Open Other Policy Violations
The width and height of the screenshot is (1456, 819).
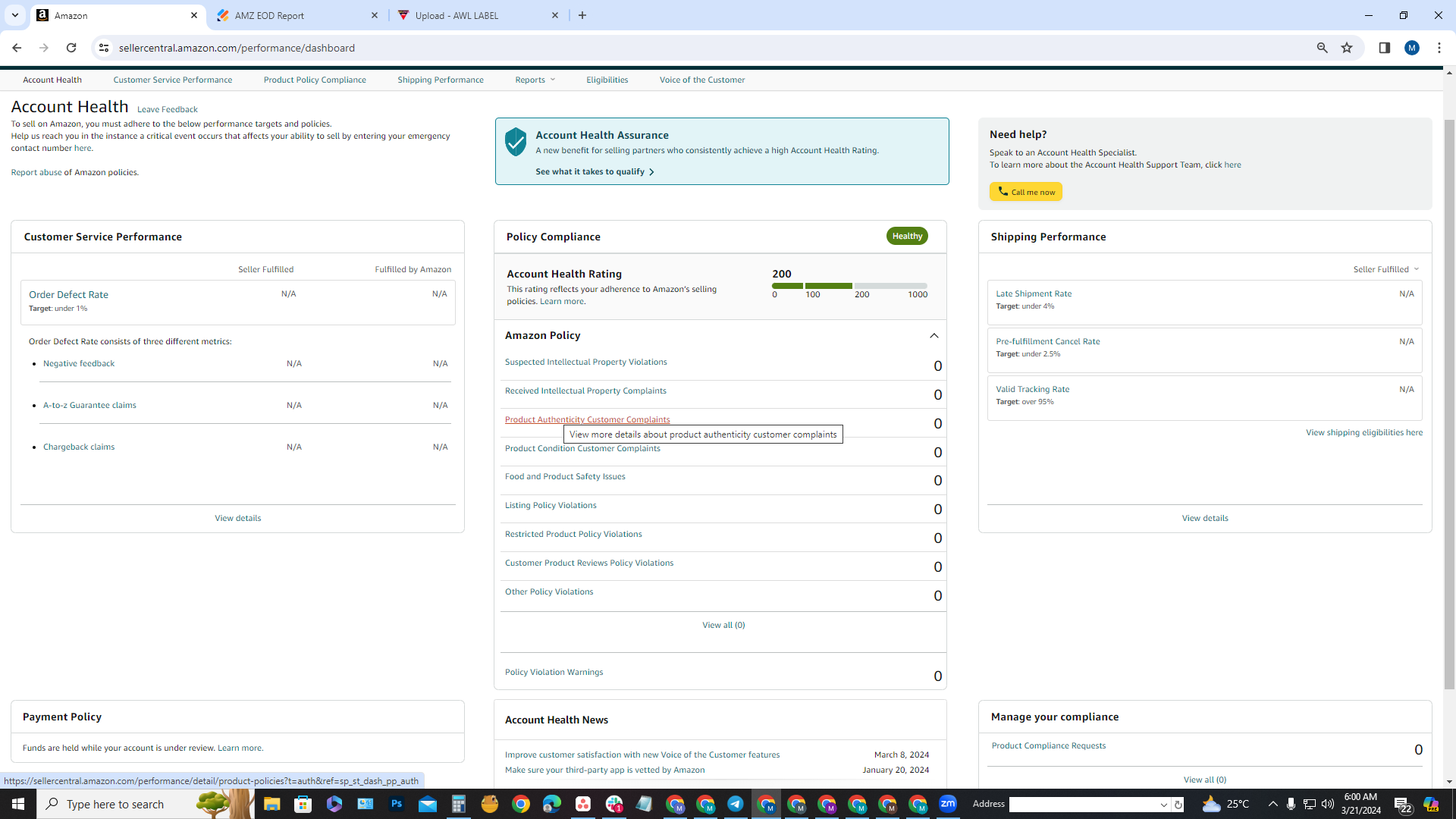click(x=549, y=591)
